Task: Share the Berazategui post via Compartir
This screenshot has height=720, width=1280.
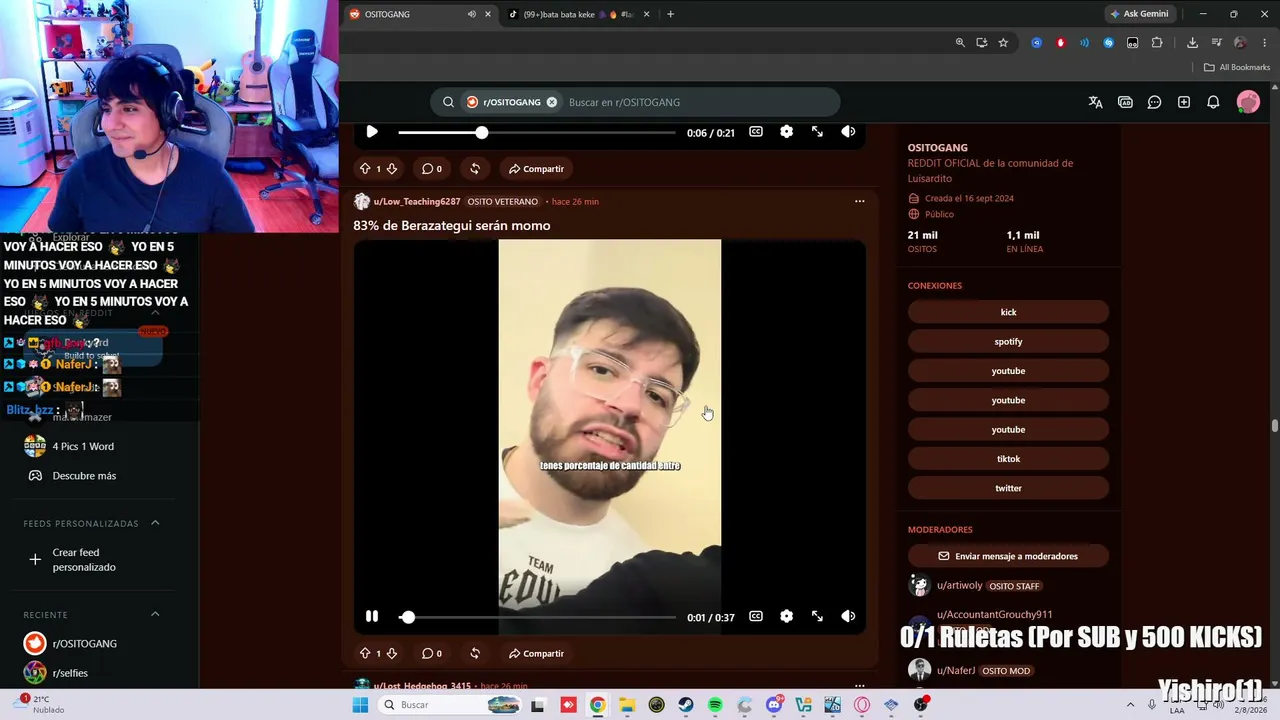Action: point(536,654)
